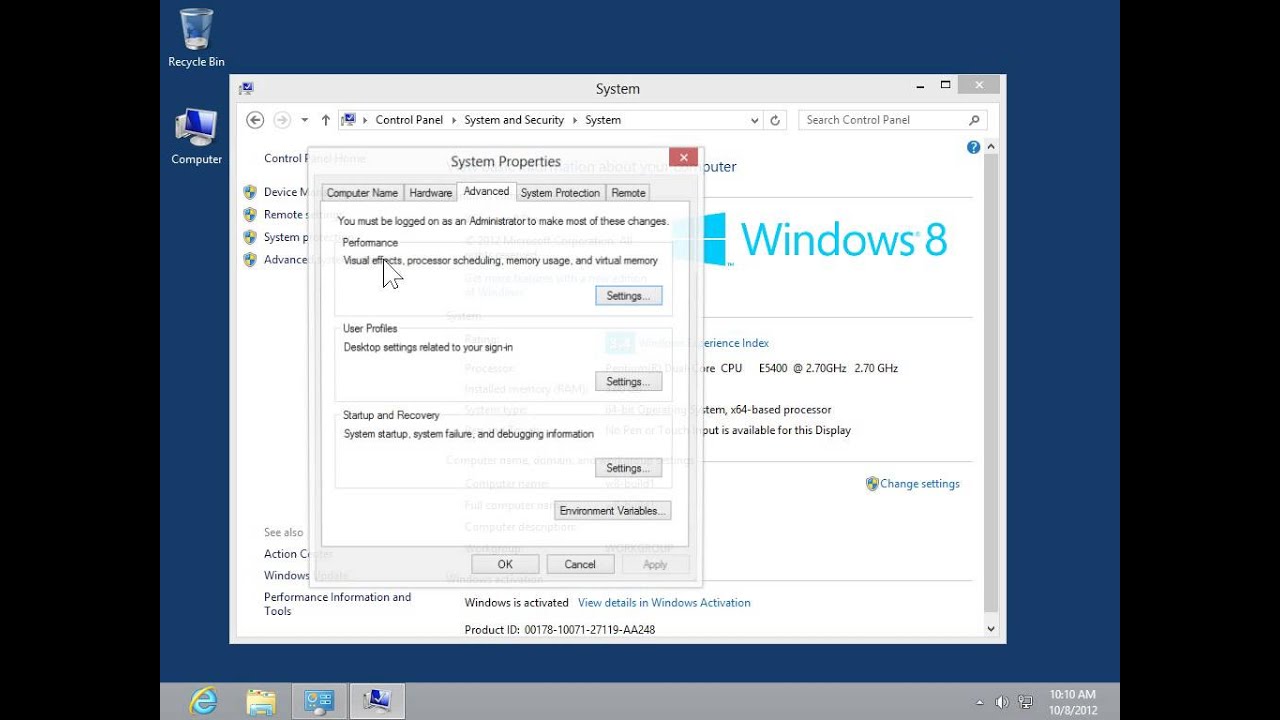This screenshot has height=720, width=1280.
Task: Expand the arrow after Control Panel breadcrumb
Action: [x=454, y=120]
